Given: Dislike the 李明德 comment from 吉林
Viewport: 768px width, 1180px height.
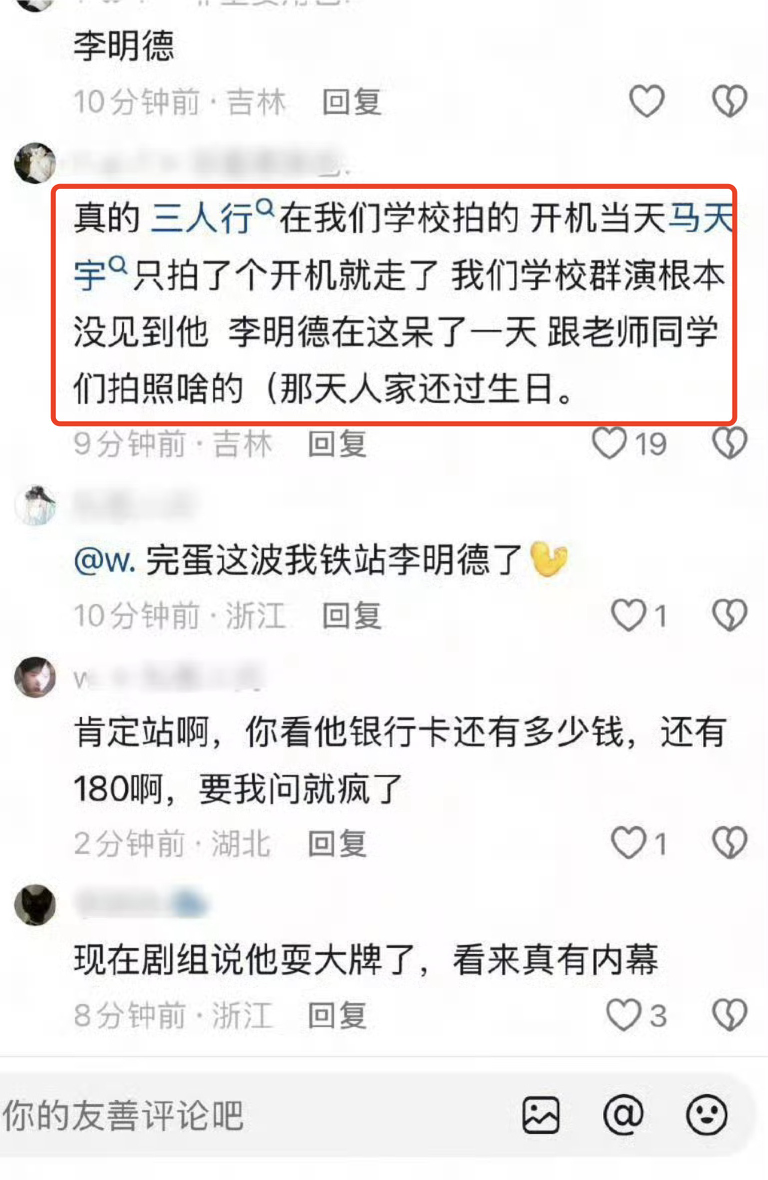Looking at the screenshot, I should (729, 101).
